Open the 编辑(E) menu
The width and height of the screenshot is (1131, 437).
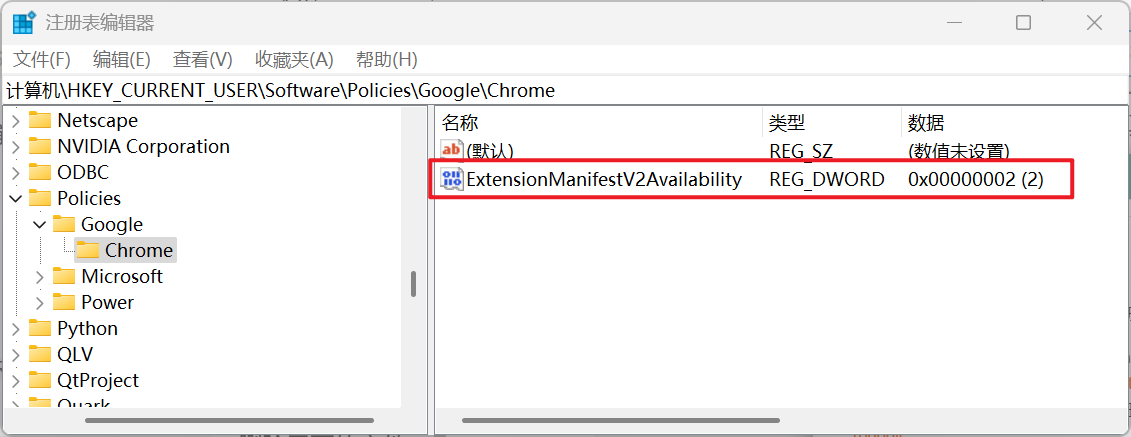click(122, 59)
